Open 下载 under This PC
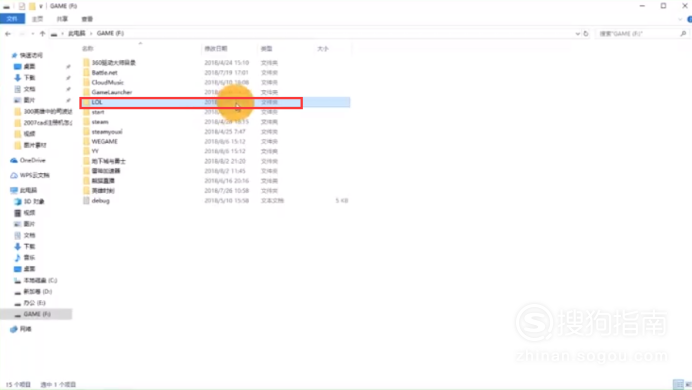This screenshot has width=692, height=390. pyautogui.click(x=29, y=247)
